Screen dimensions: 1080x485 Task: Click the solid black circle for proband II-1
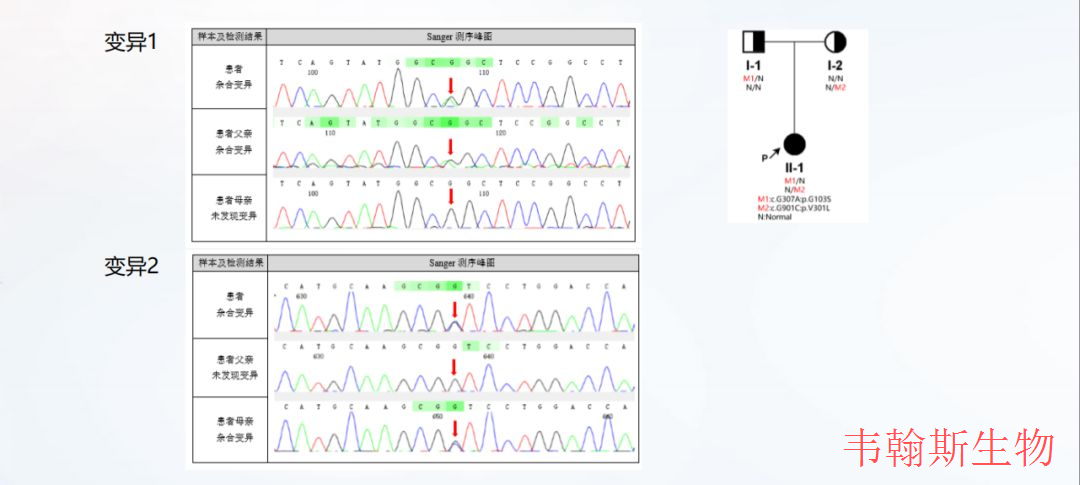click(794, 144)
